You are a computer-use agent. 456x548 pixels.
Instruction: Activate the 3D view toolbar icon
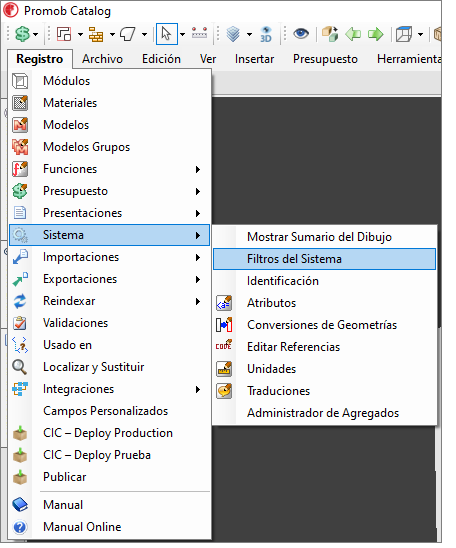pyautogui.click(x=266, y=34)
